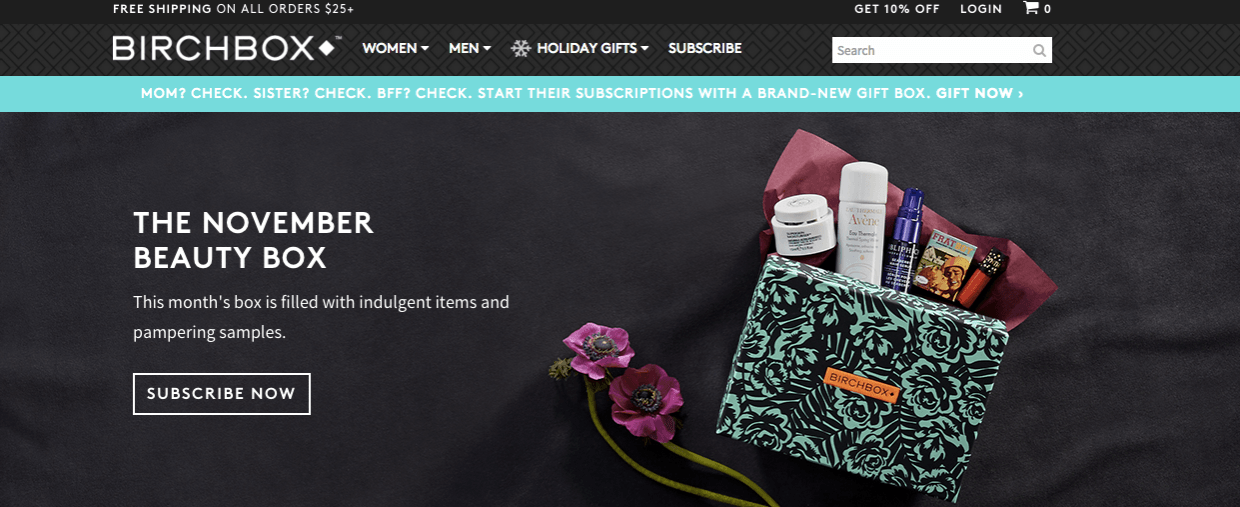This screenshot has height=507, width=1240.
Task: Click the Subscribe Now button
Action: click(x=222, y=394)
